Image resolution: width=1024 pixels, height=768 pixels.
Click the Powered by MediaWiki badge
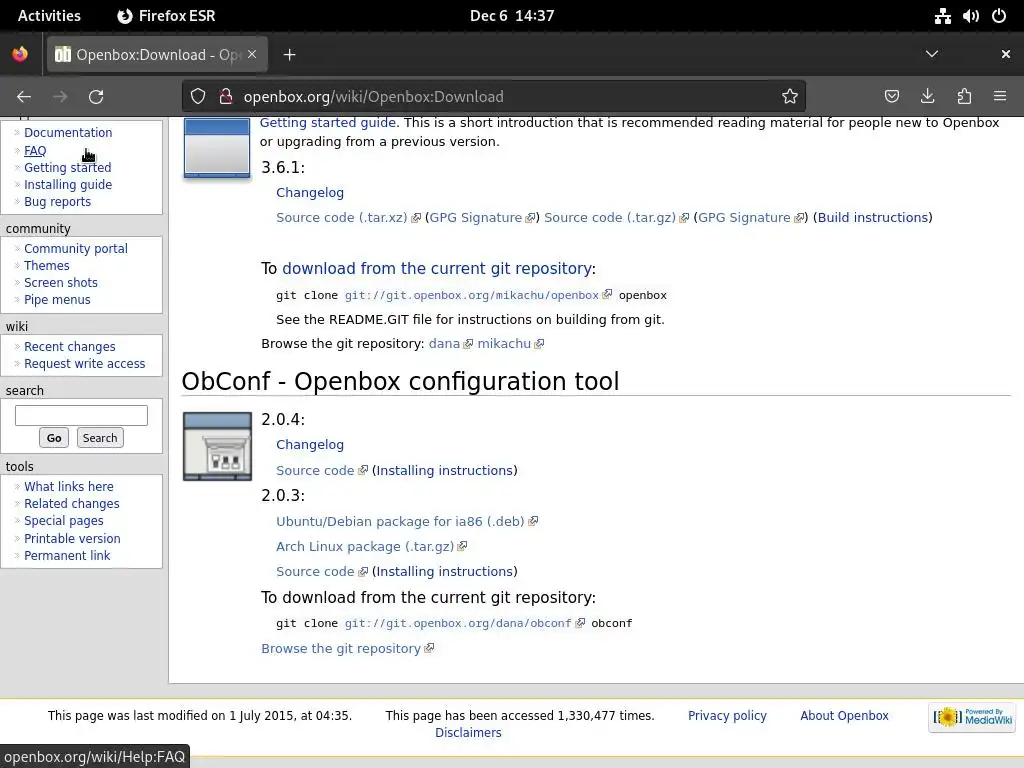[972, 717]
